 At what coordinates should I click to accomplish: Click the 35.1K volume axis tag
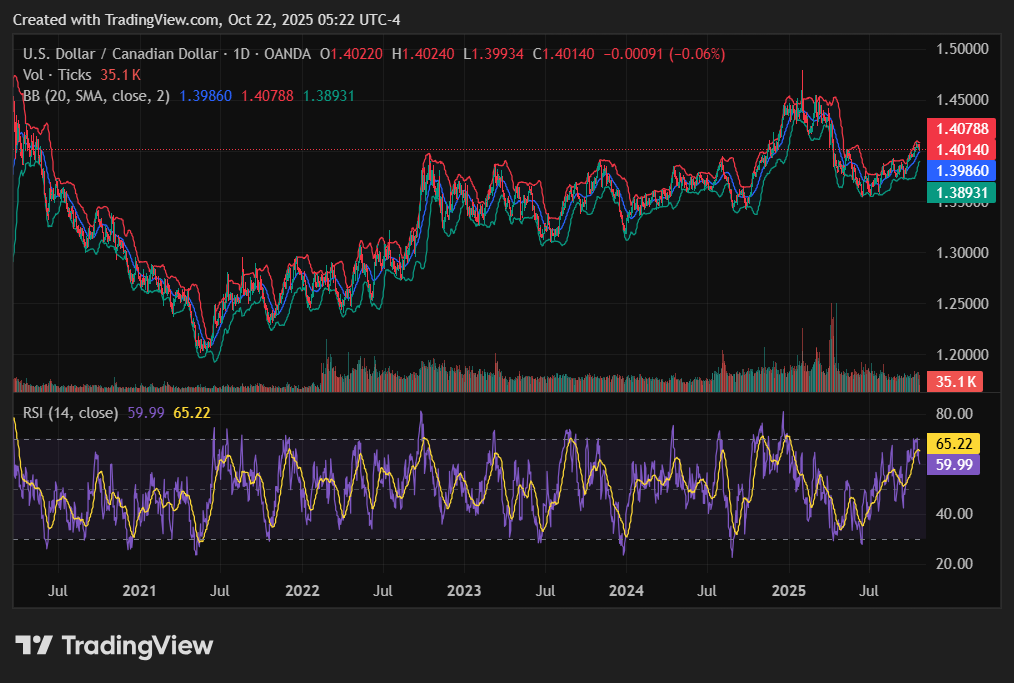coord(955,381)
